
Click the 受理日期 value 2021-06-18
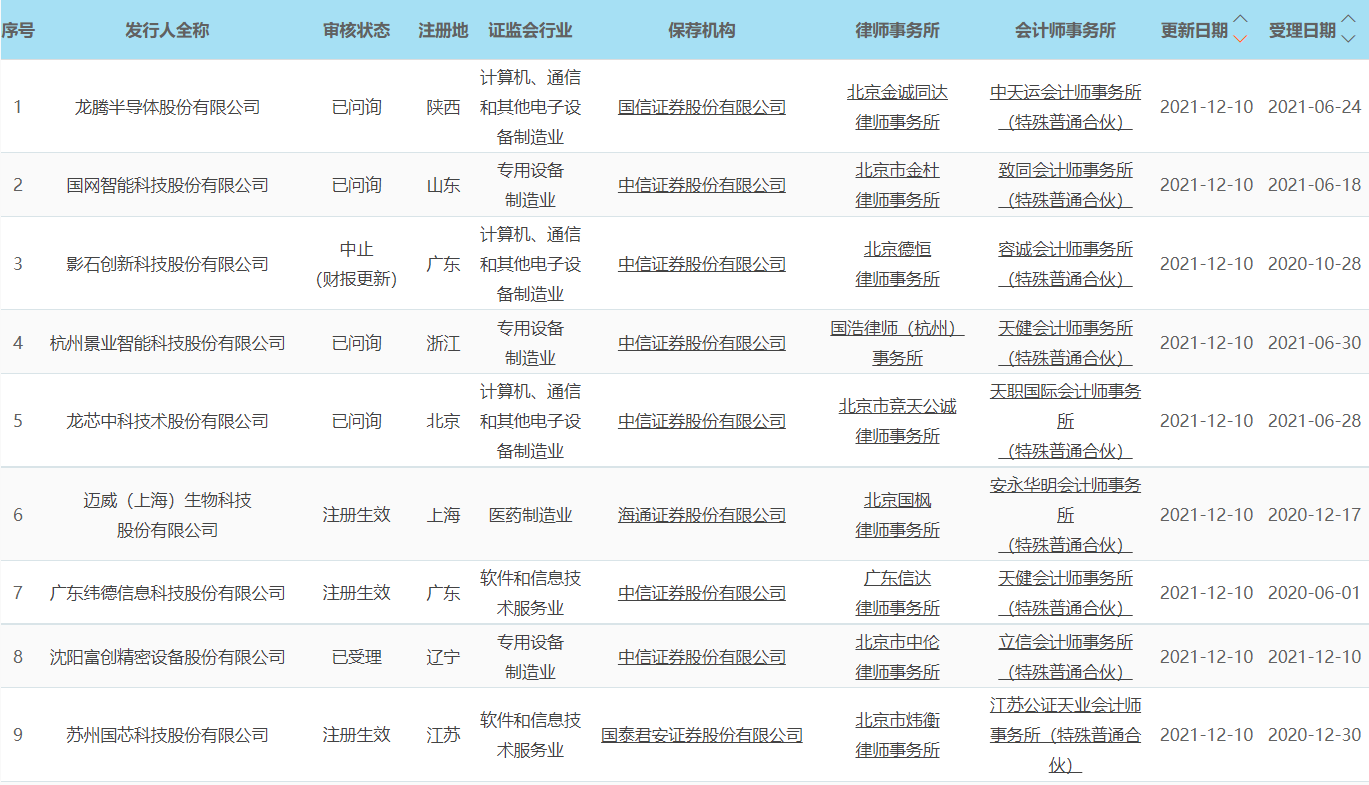coord(1314,185)
